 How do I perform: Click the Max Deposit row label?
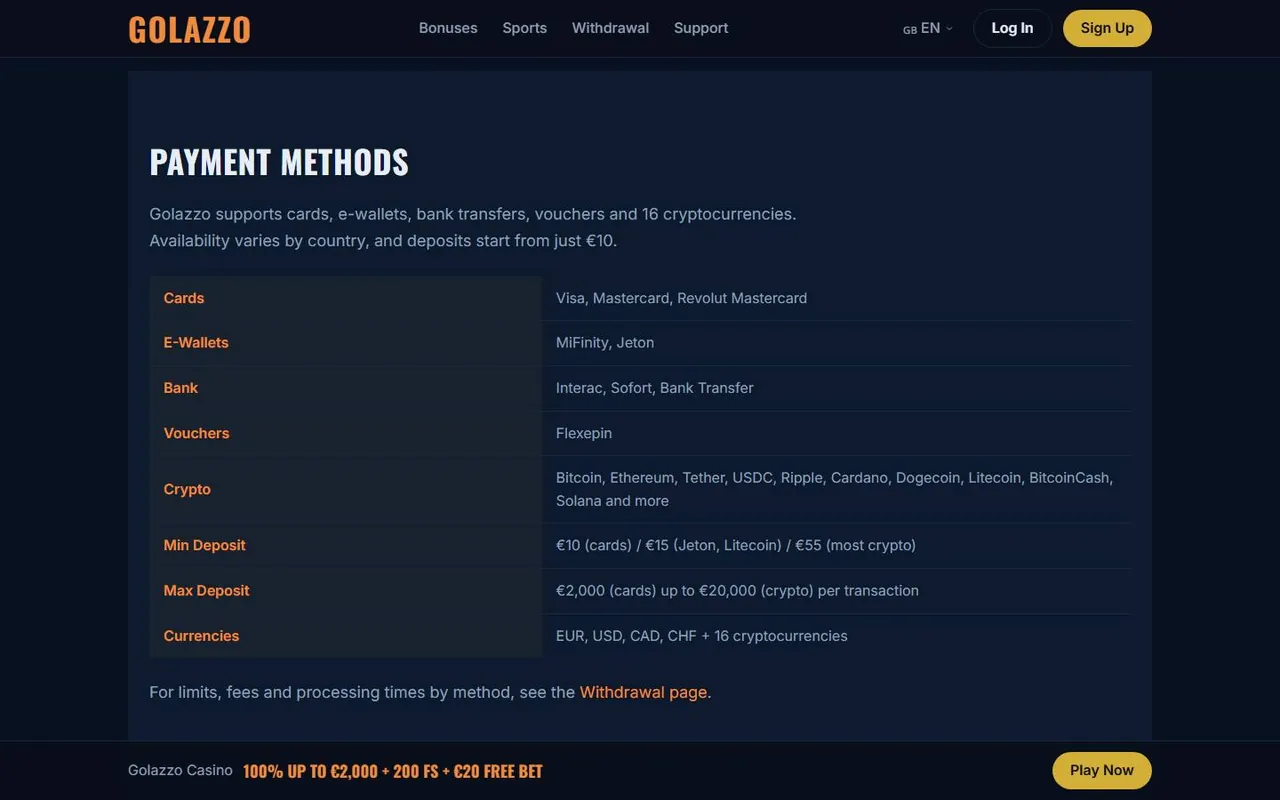click(207, 590)
